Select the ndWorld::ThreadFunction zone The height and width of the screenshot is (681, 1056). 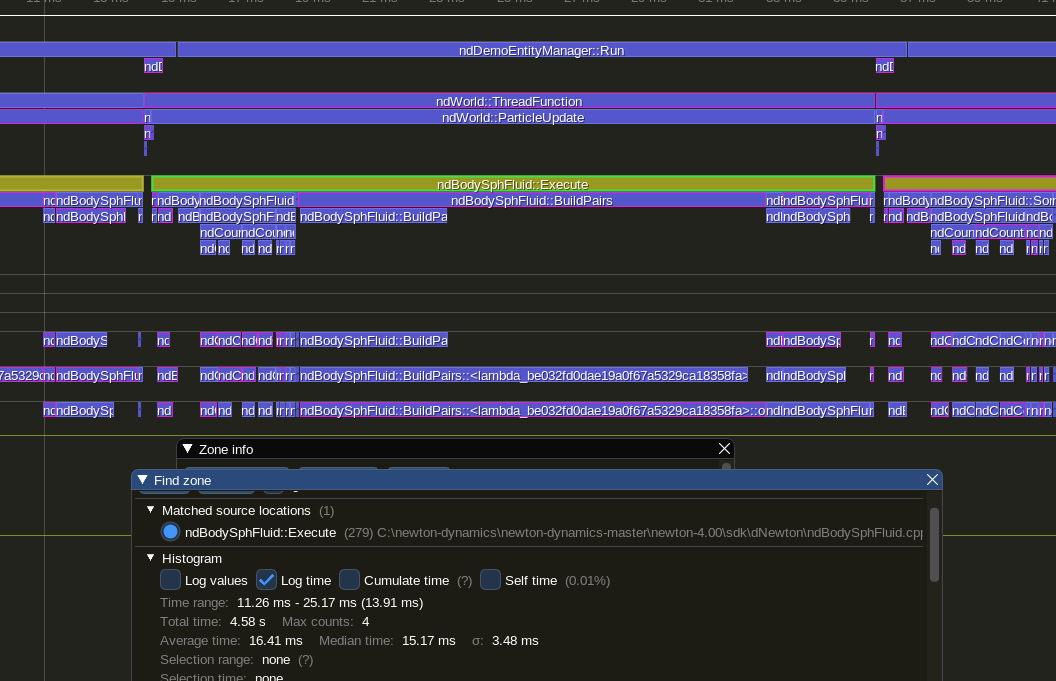pos(509,101)
